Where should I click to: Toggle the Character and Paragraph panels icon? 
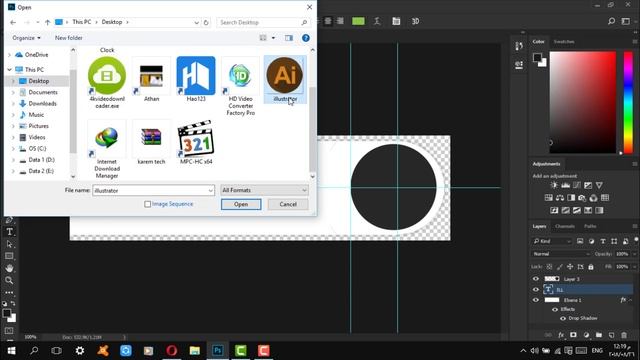396,21
